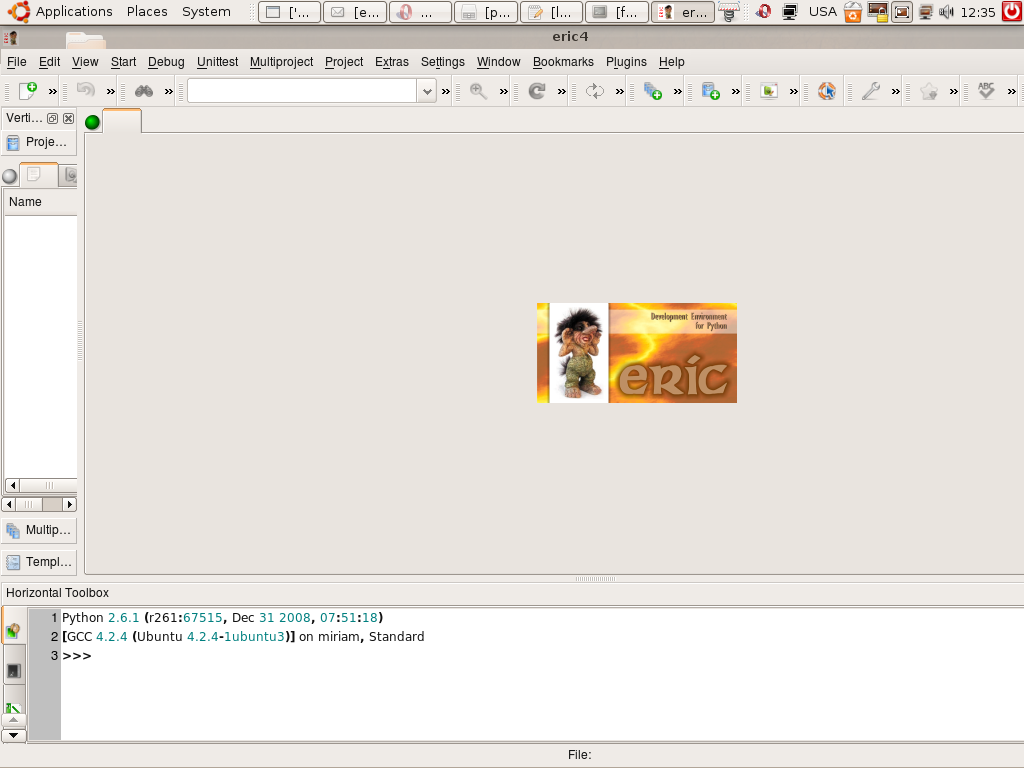
Task: Click the spell check ABC icon
Action: (986, 91)
